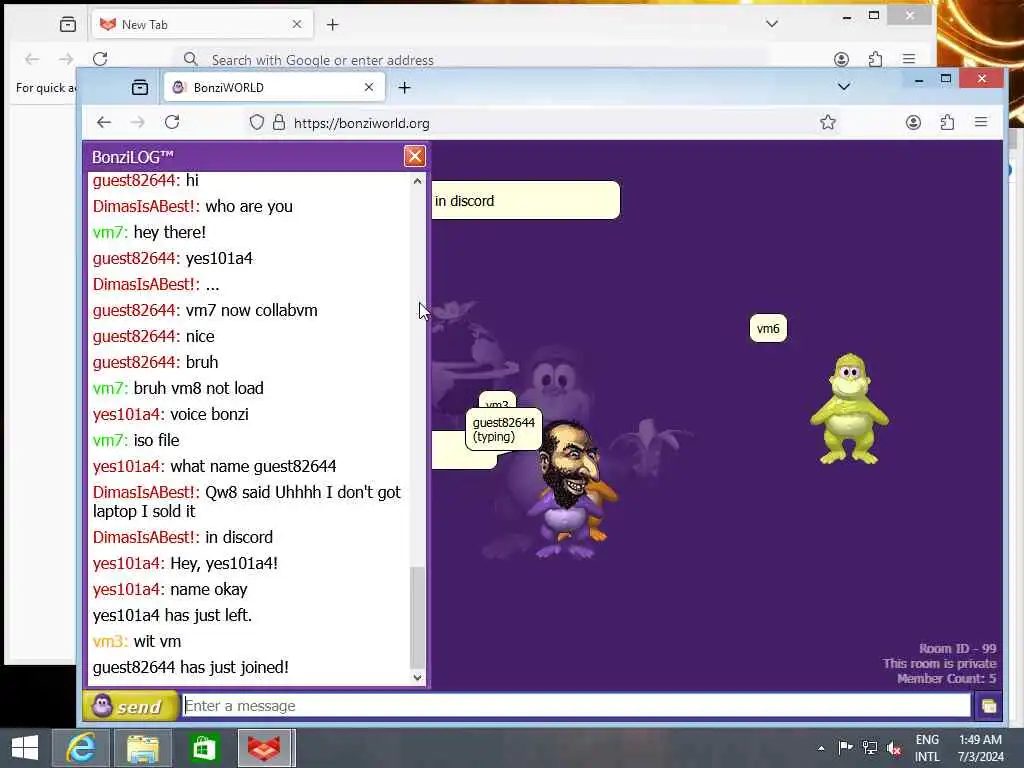Click log line 'yes101a4: voice bonzi'
1024x768 pixels.
click(170, 414)
